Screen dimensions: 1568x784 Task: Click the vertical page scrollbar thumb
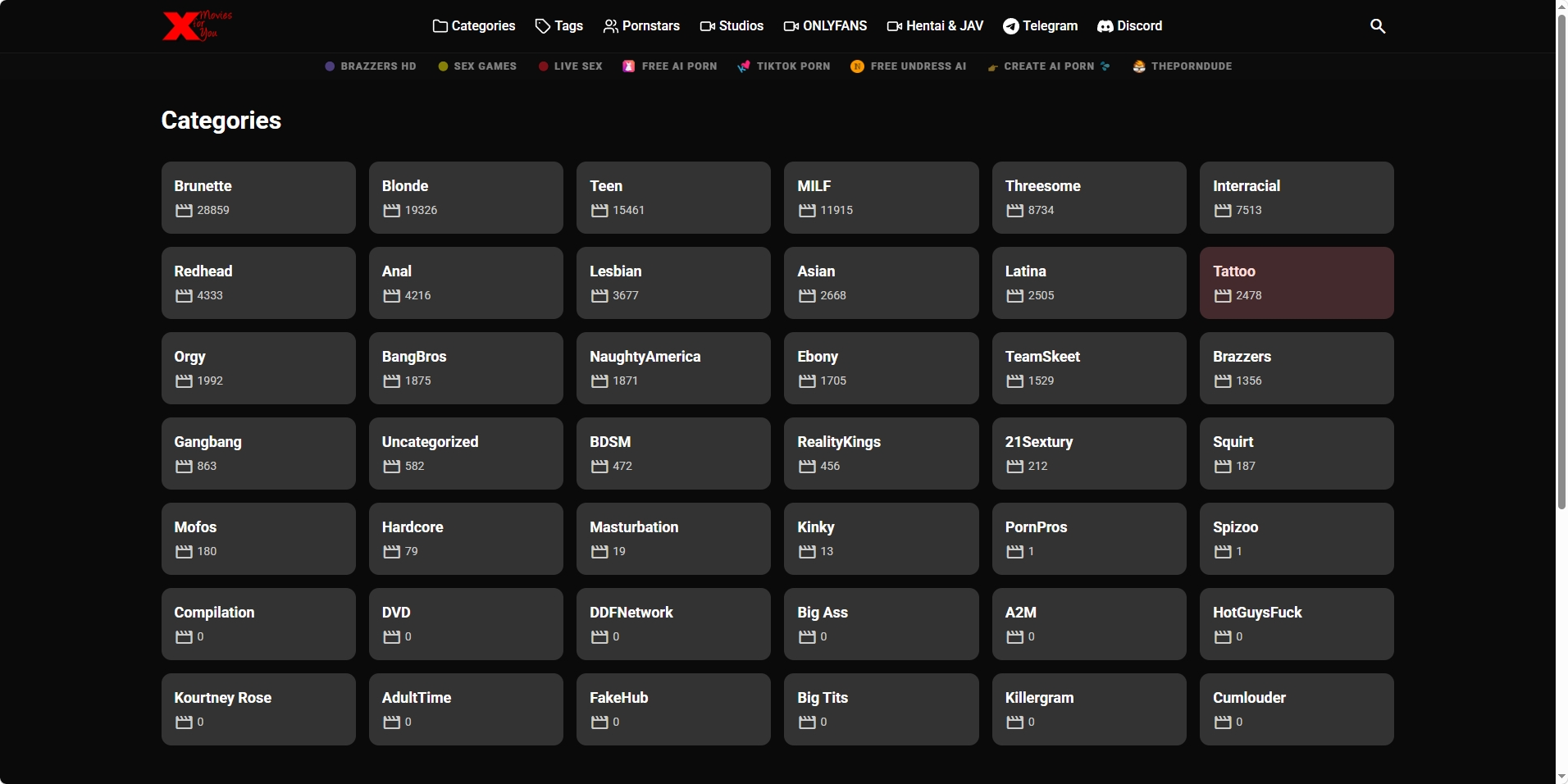(x=1561, y=262)
